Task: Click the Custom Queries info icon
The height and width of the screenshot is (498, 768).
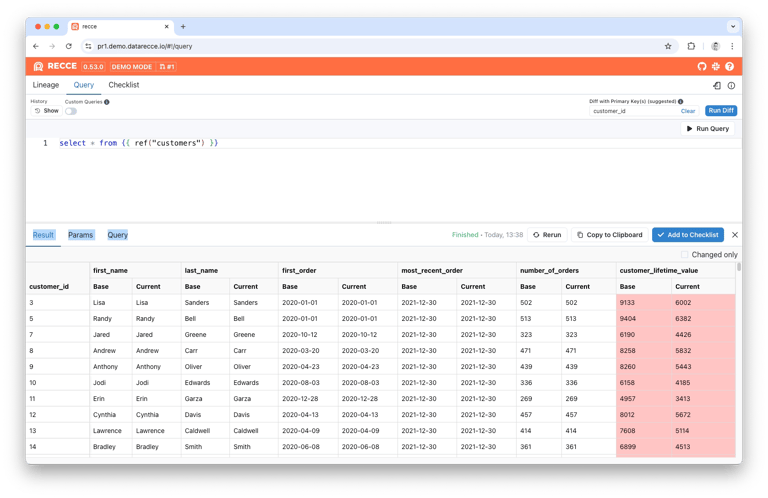Action: coord(107,102)
